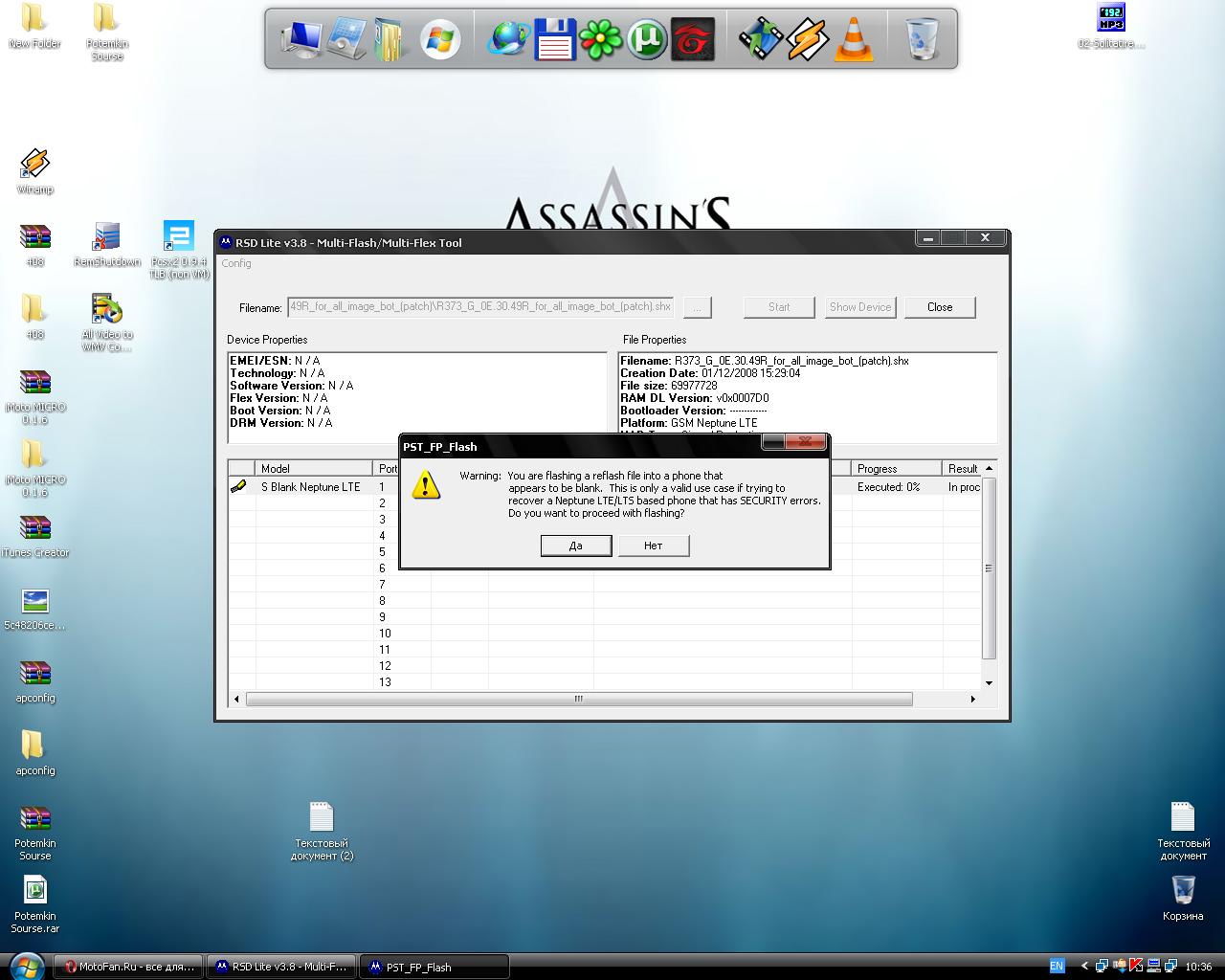The image size is (1225, 980).
Task: Click the browse '...' button next to Filename
Action: tap(698, 307)
